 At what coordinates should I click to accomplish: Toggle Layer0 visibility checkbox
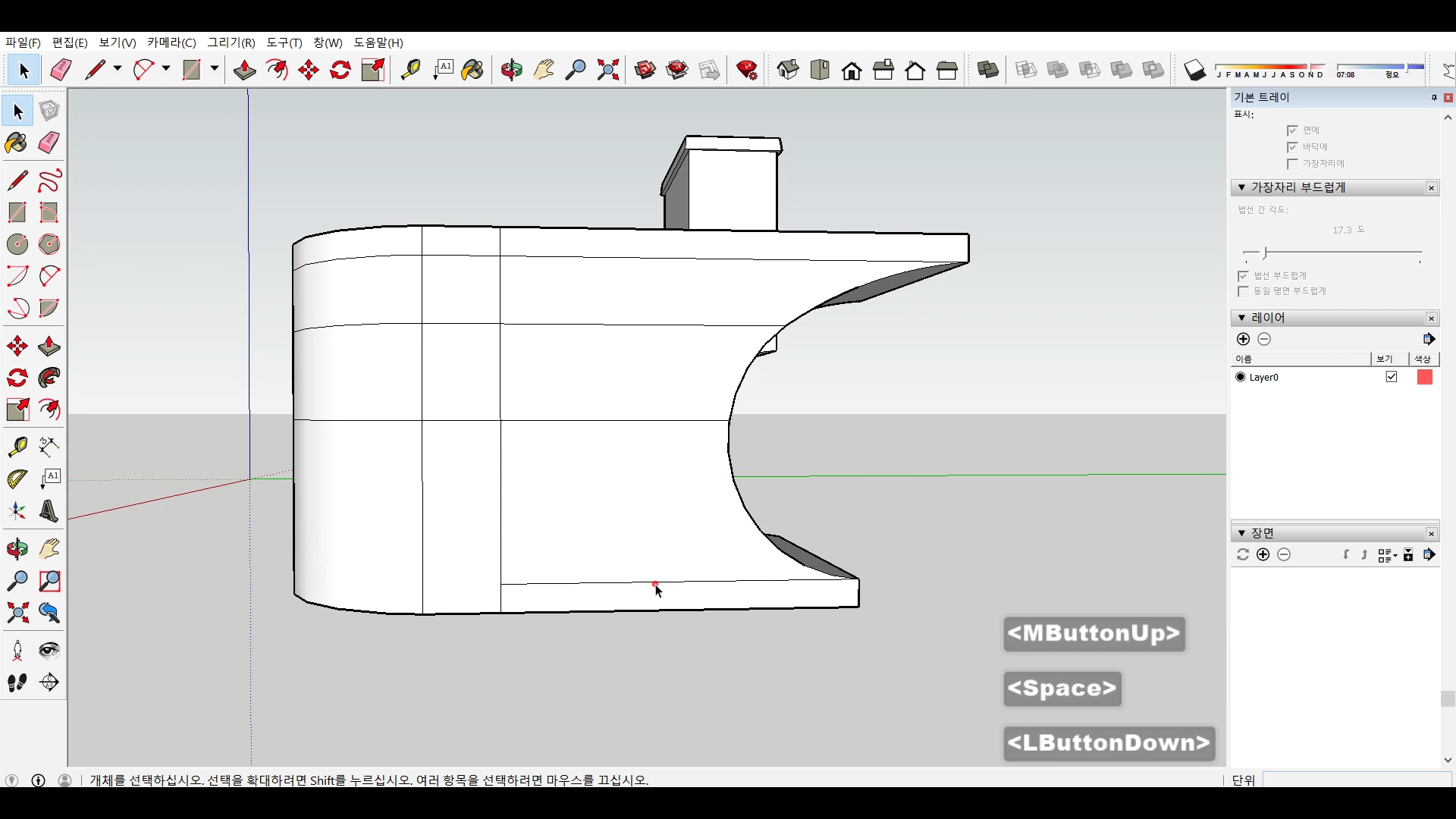coord(1392,377)
